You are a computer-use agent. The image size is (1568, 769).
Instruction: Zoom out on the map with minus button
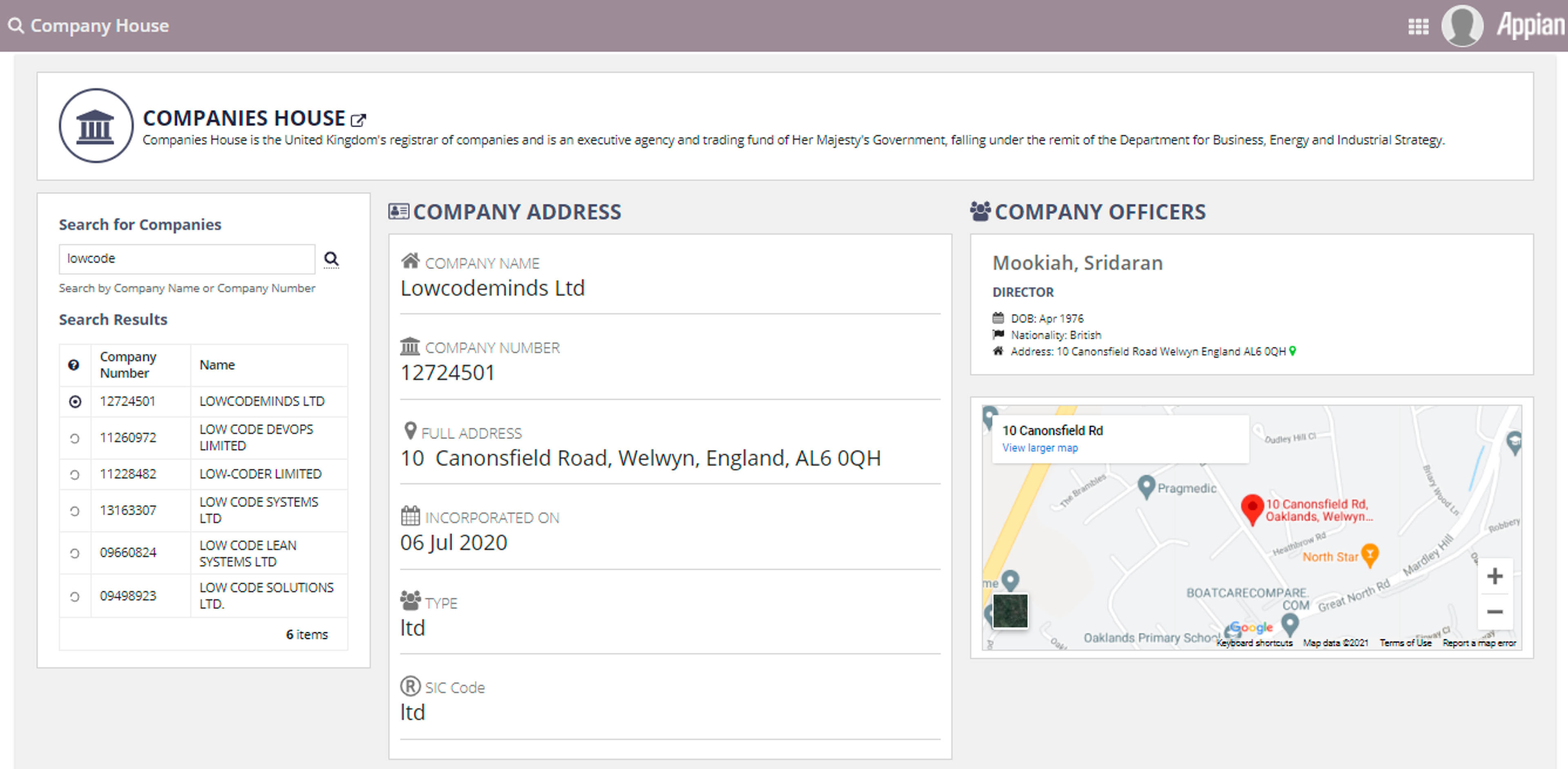click(1495, 611)
